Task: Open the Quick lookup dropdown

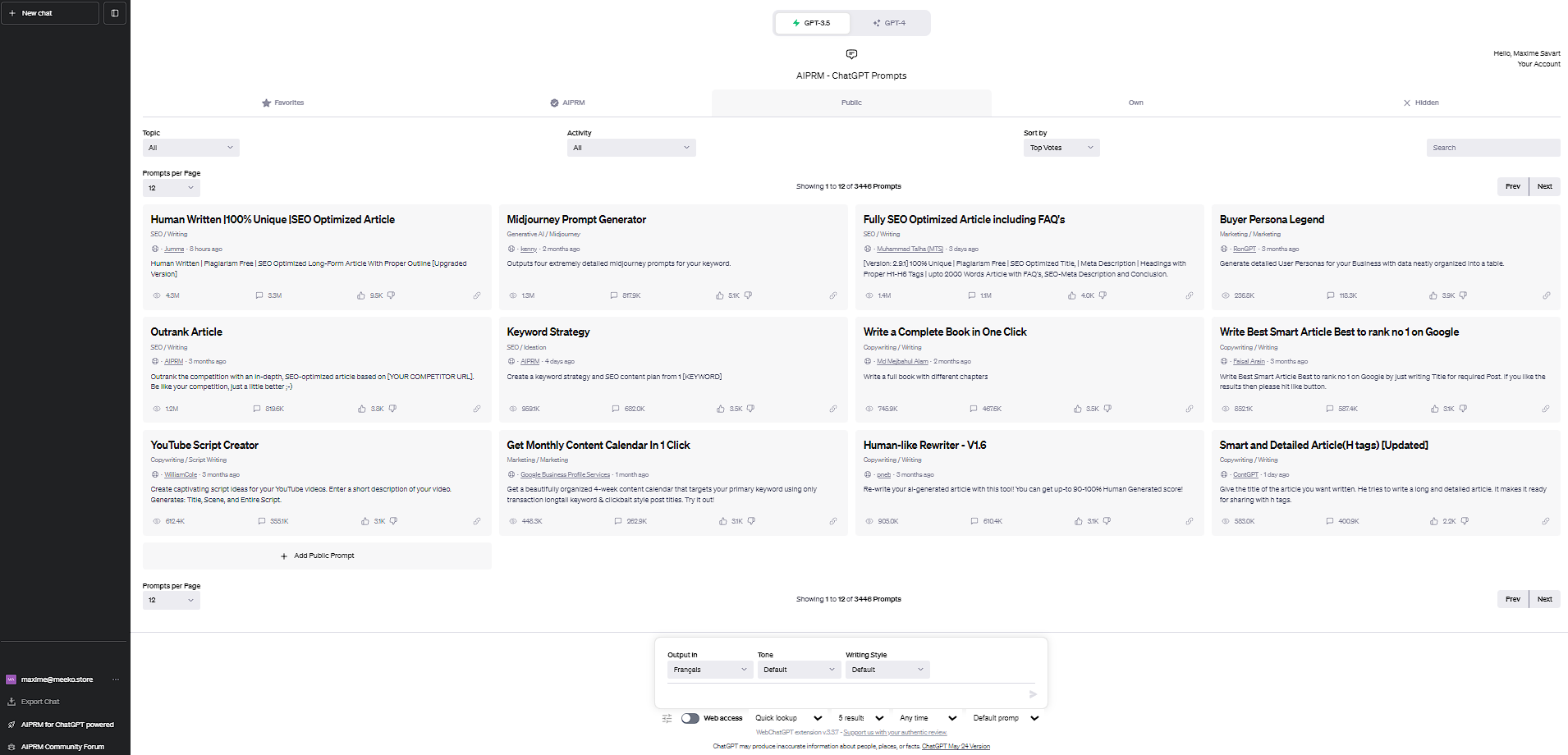Action: point(789,718)
